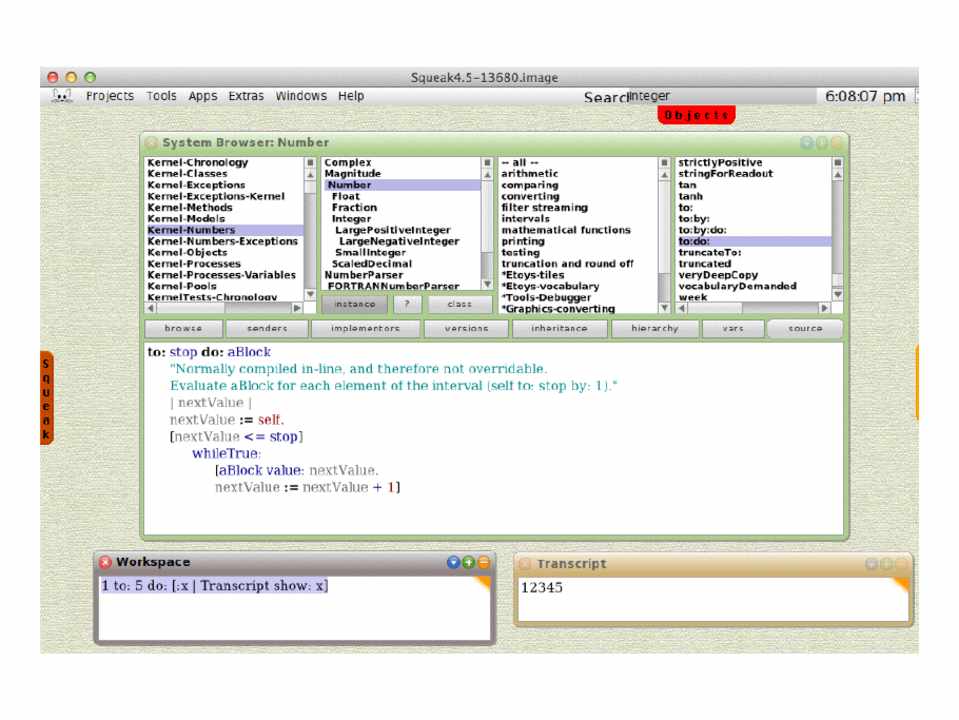Click the Workspace orange collapse icon
959x720 pixels.
(x=482, y=563)
